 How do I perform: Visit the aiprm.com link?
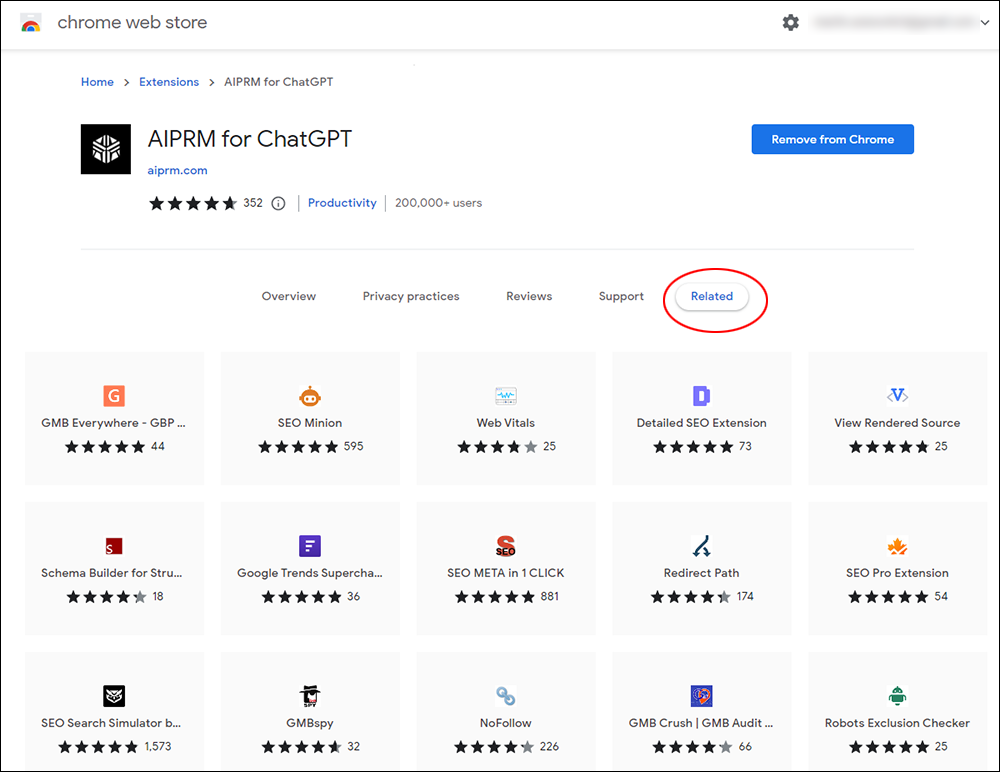point(177,170)
